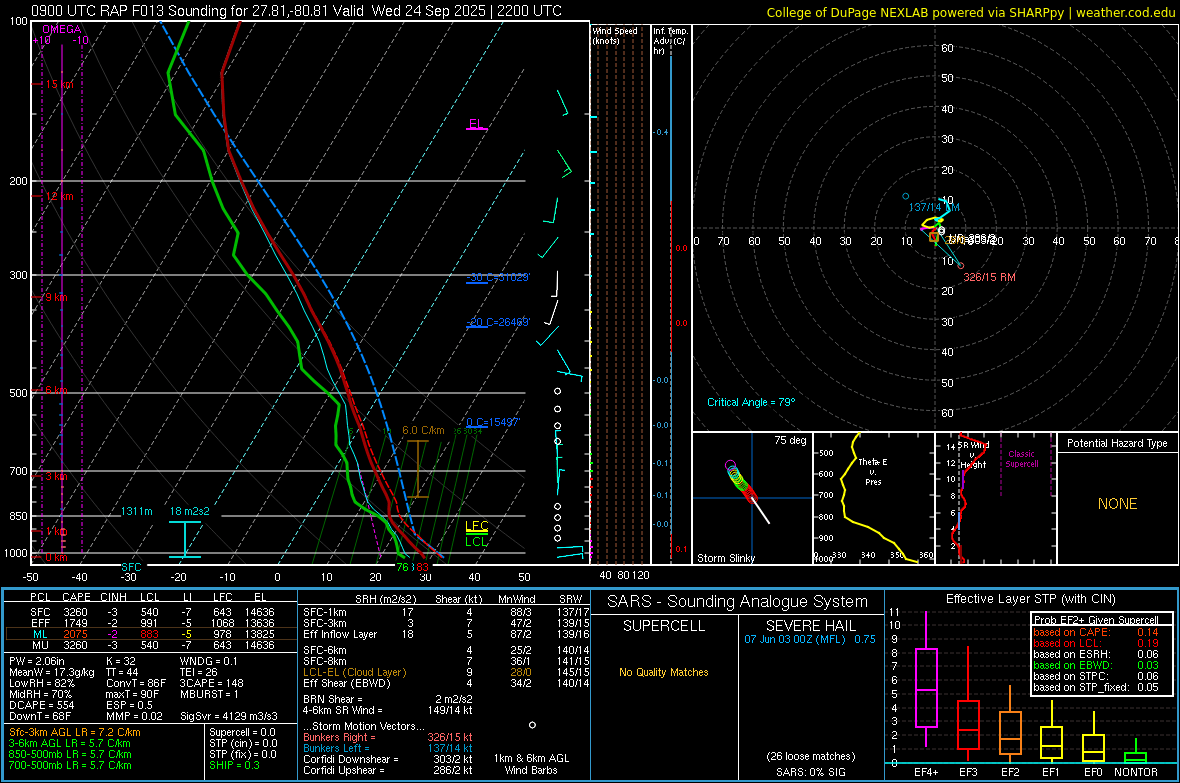Image resolution: width=1180 pixels, height=783 pixels.
Task: Click the Effective Layer STP (with CIN) title
Action: (x=1031, y=599)
